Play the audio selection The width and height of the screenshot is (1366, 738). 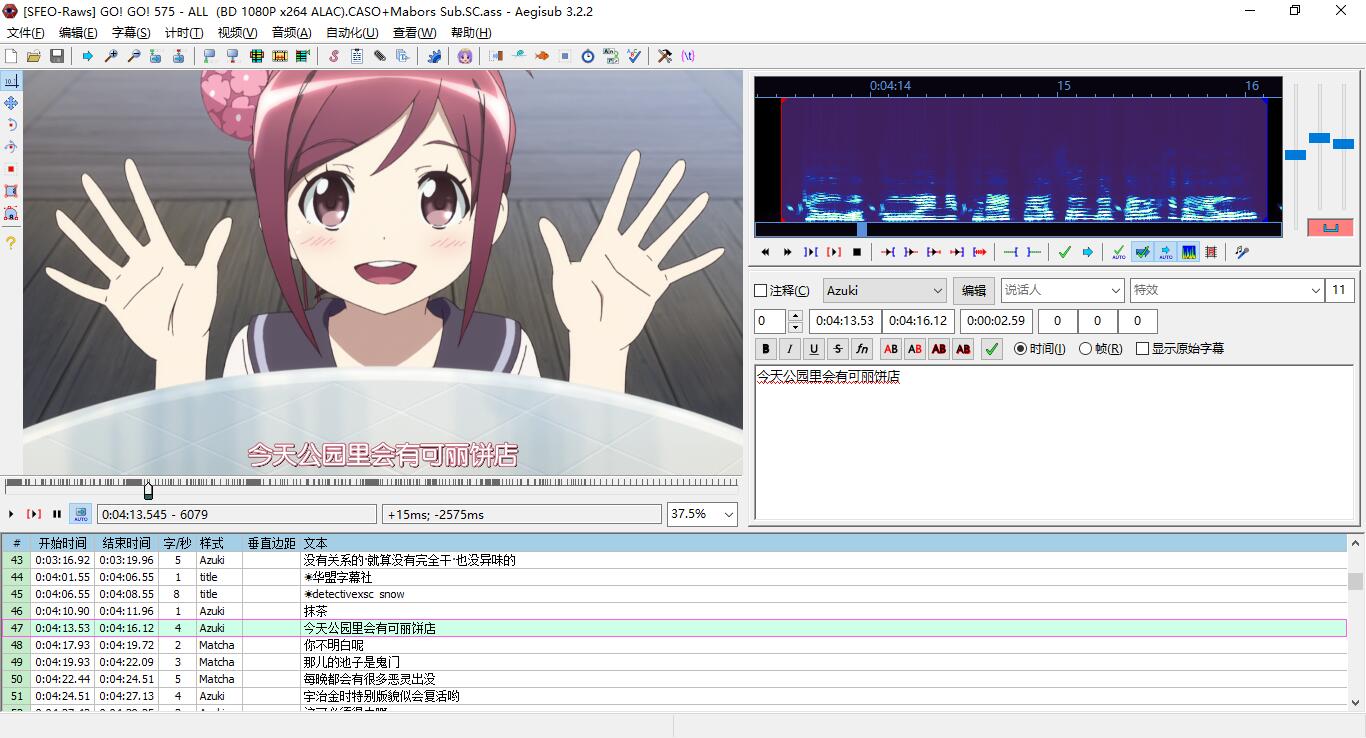[x=810, y=252]
